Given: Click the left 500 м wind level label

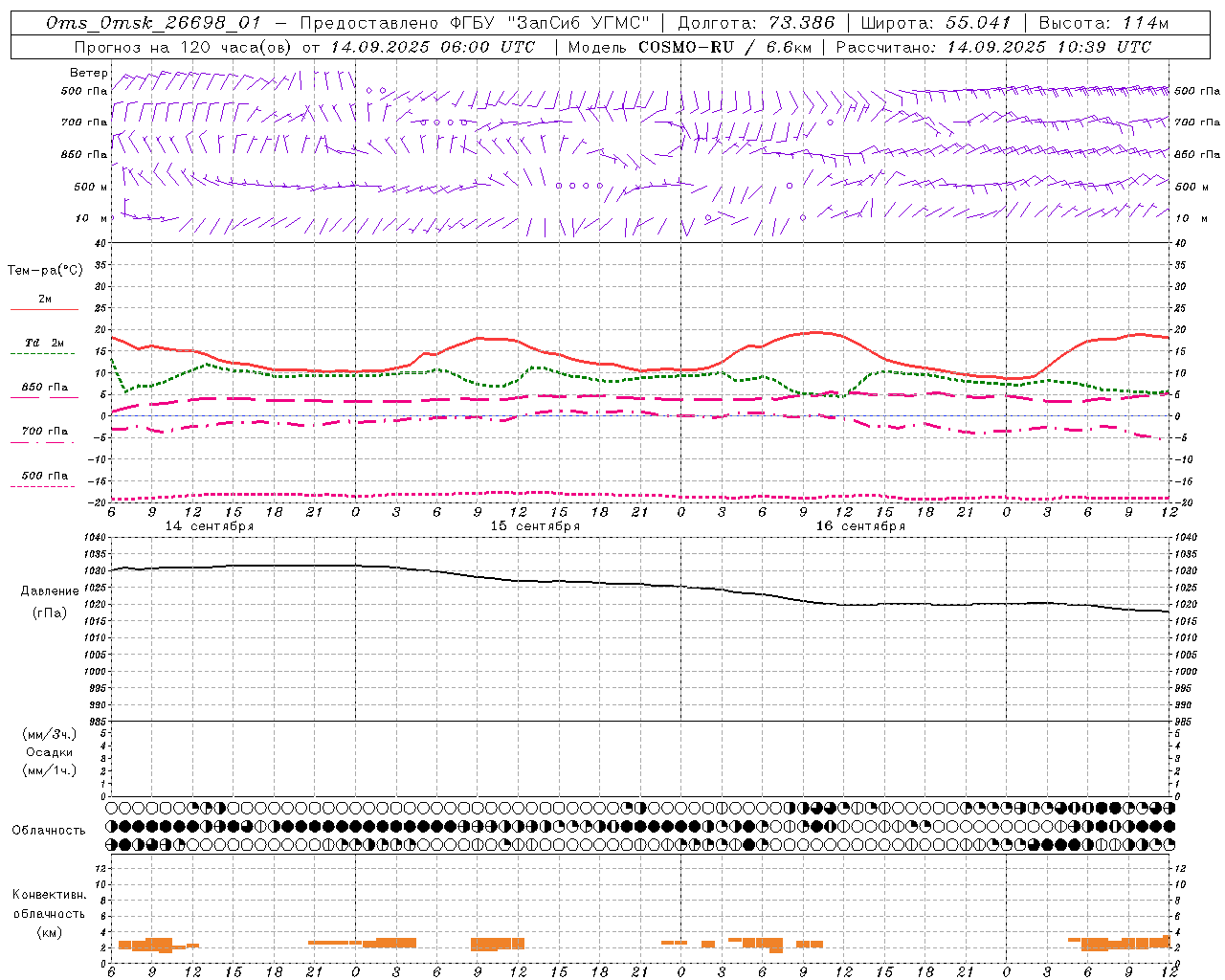Looking at the screenshot, I should point(91,187).
